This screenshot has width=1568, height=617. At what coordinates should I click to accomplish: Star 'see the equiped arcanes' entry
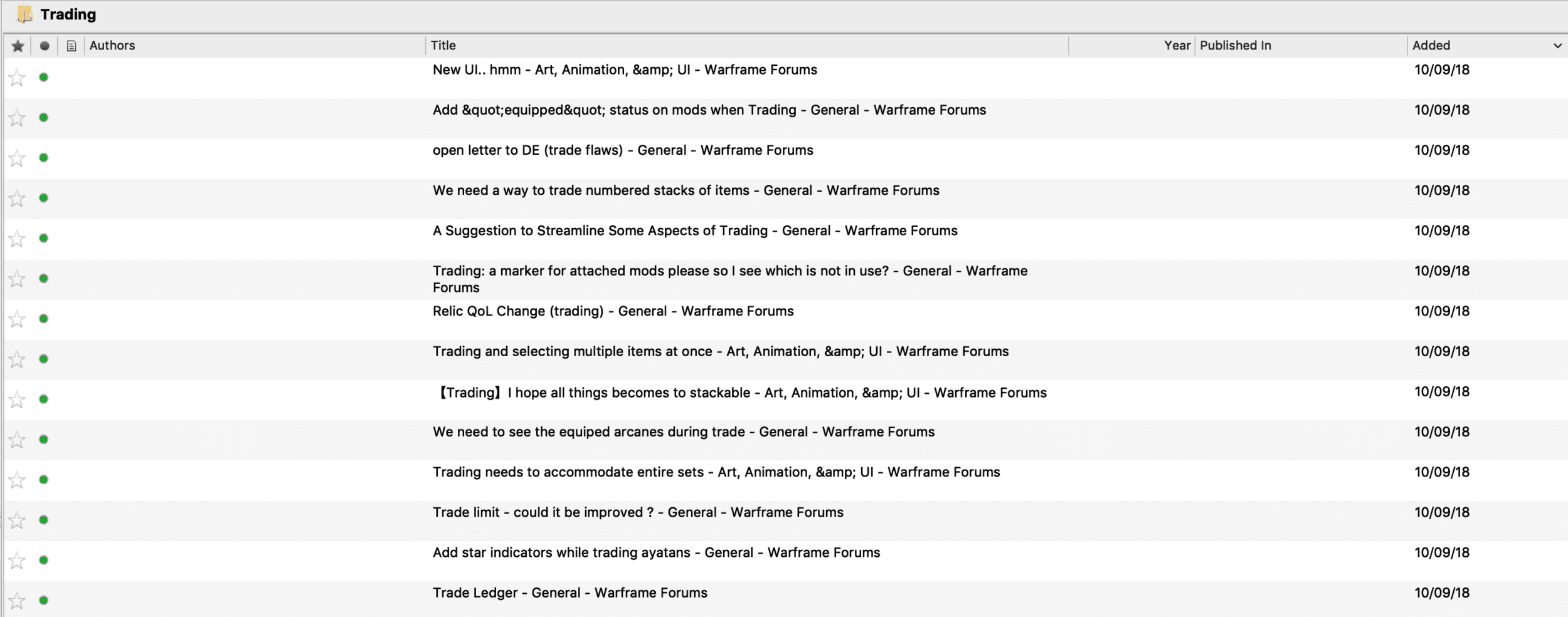[17, 440]
